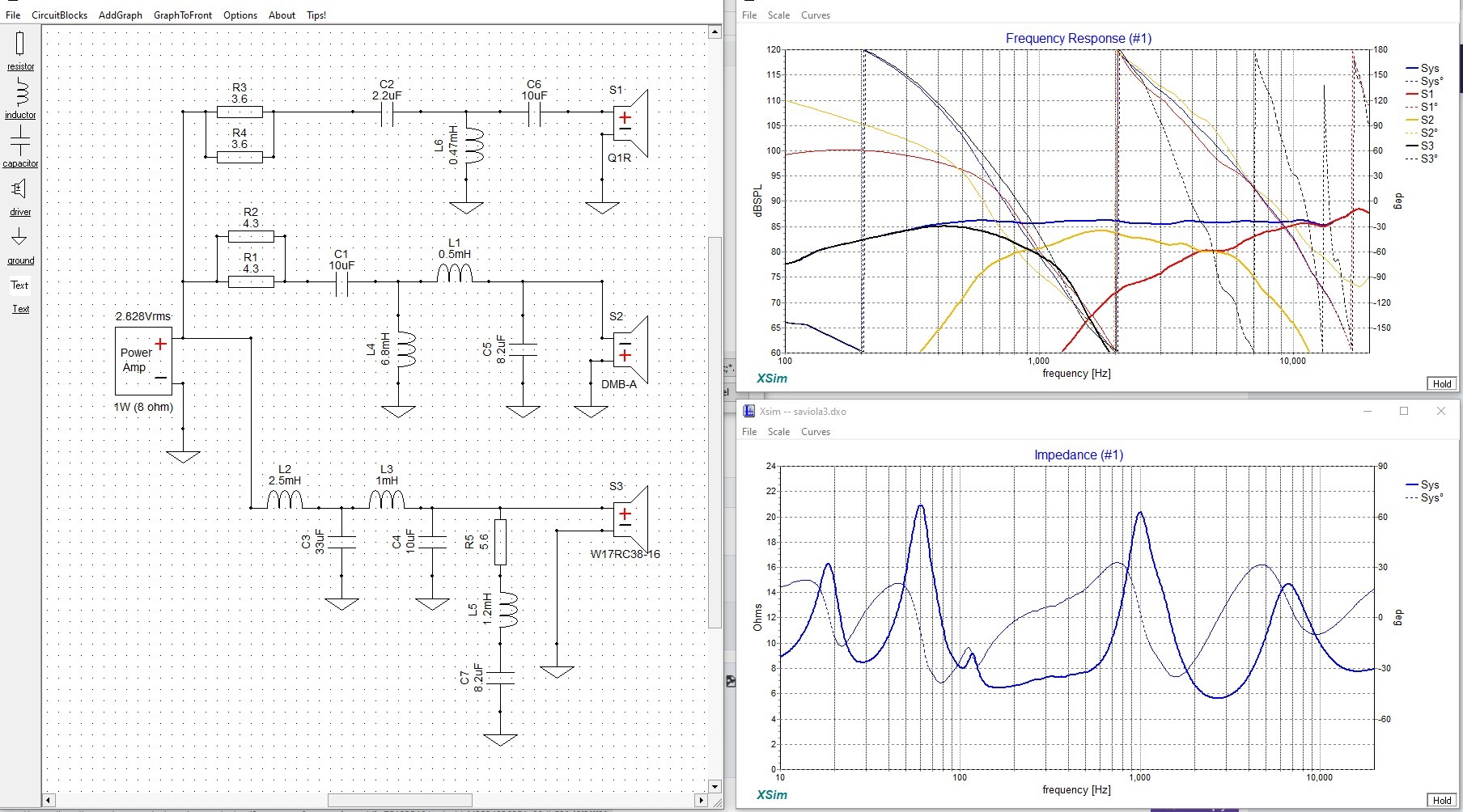The width and height of the screenshot is (1463, 812).
Task: Select the S1 Q1R driver symbol
Action: tap(630, 123)
